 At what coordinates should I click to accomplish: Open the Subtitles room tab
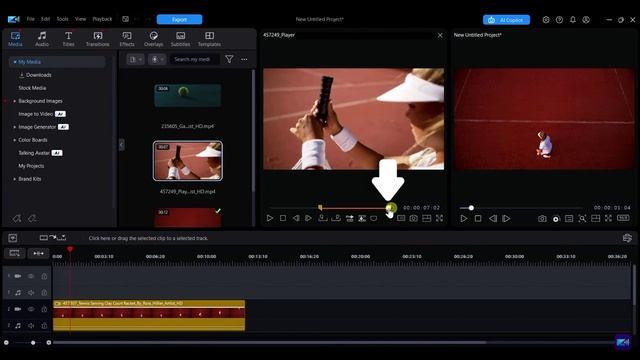tap(180, 39)
